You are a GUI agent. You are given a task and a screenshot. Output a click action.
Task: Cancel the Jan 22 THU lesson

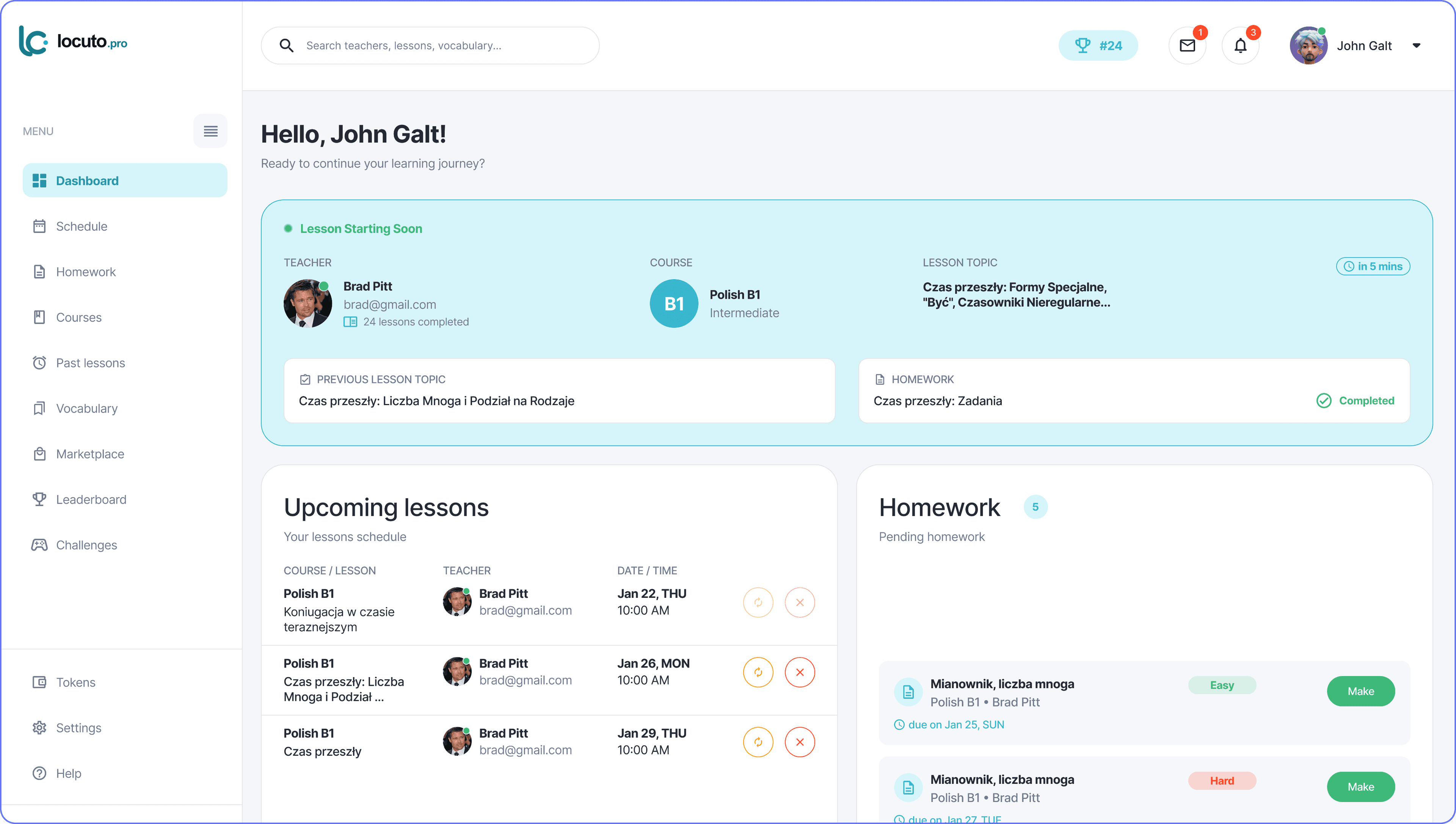click(800, 603)
